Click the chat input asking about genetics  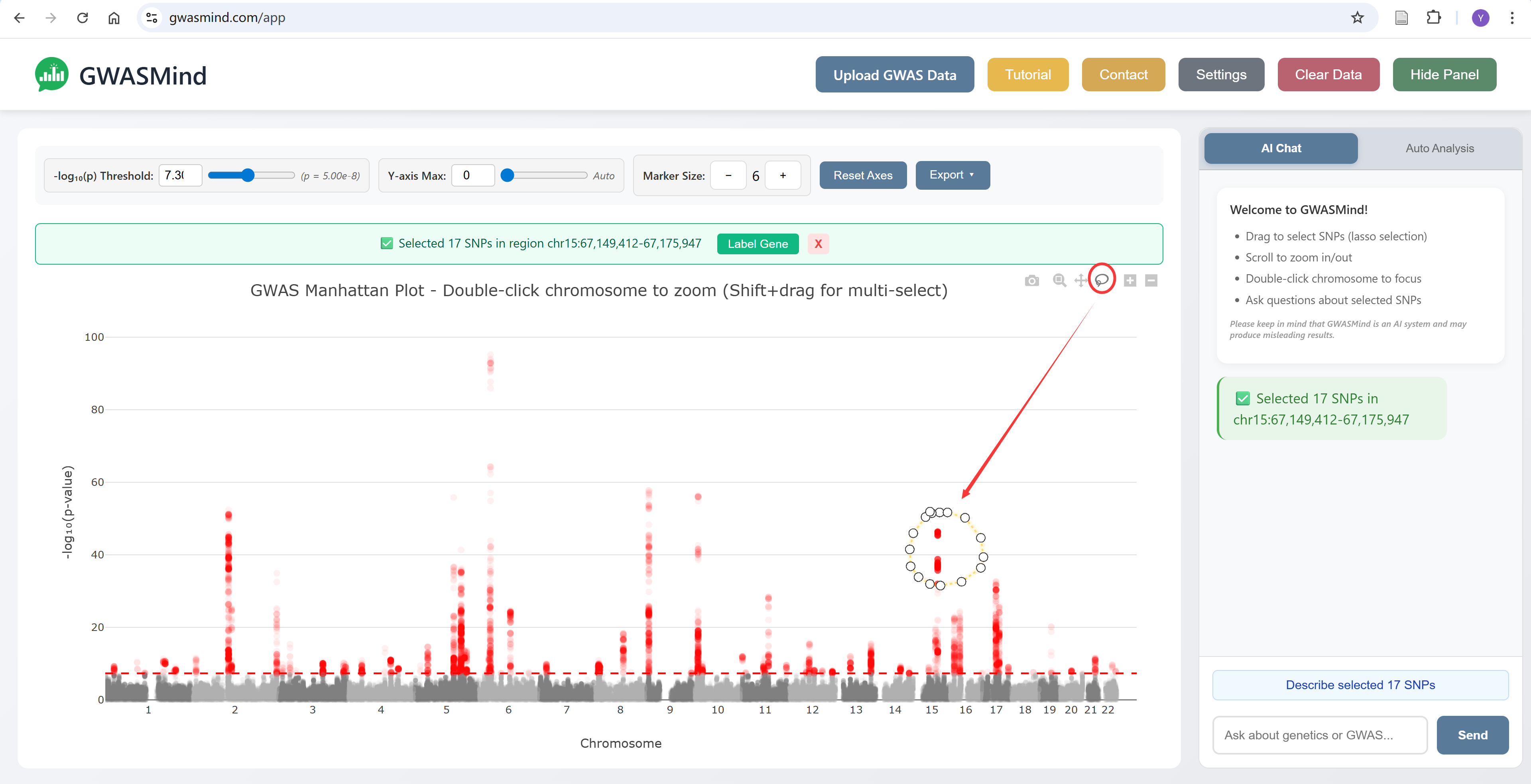click(1319, 735)
